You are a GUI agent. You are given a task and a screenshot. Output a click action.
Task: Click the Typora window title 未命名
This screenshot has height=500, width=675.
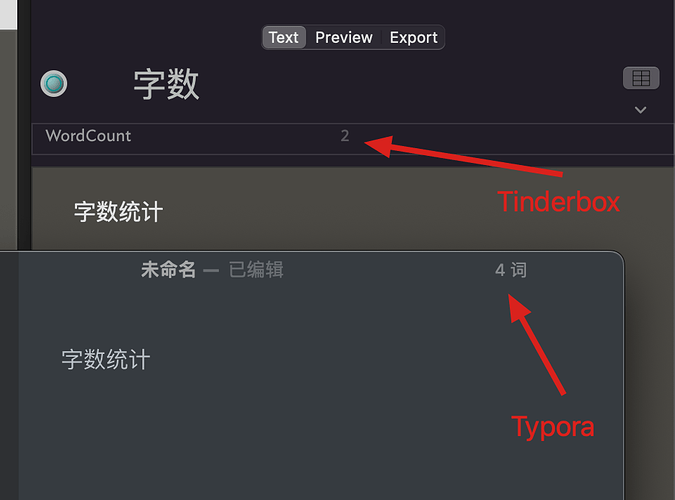168,270
